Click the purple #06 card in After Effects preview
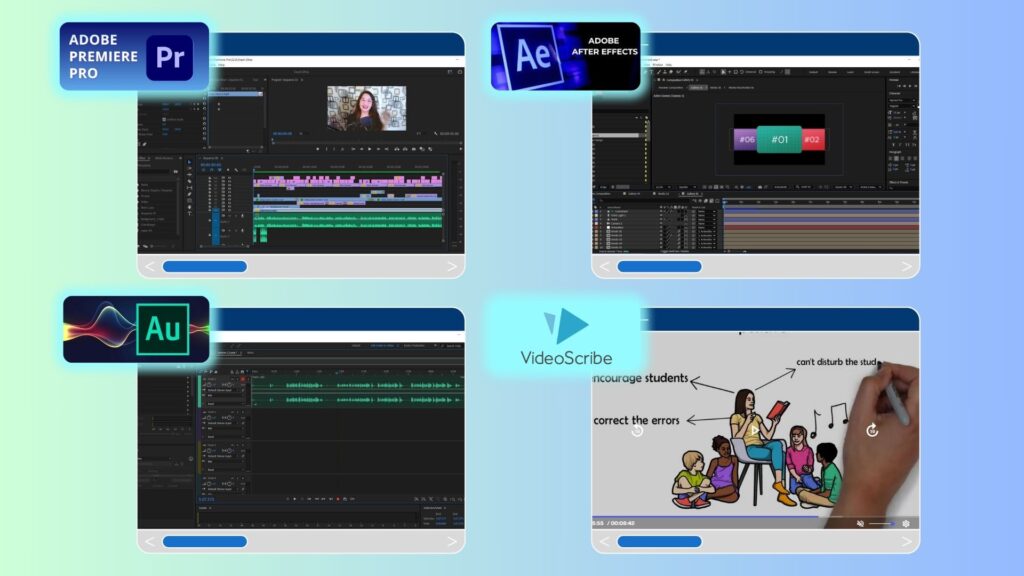The height and width of the screenshot is (576, 1024). (746, 140)
